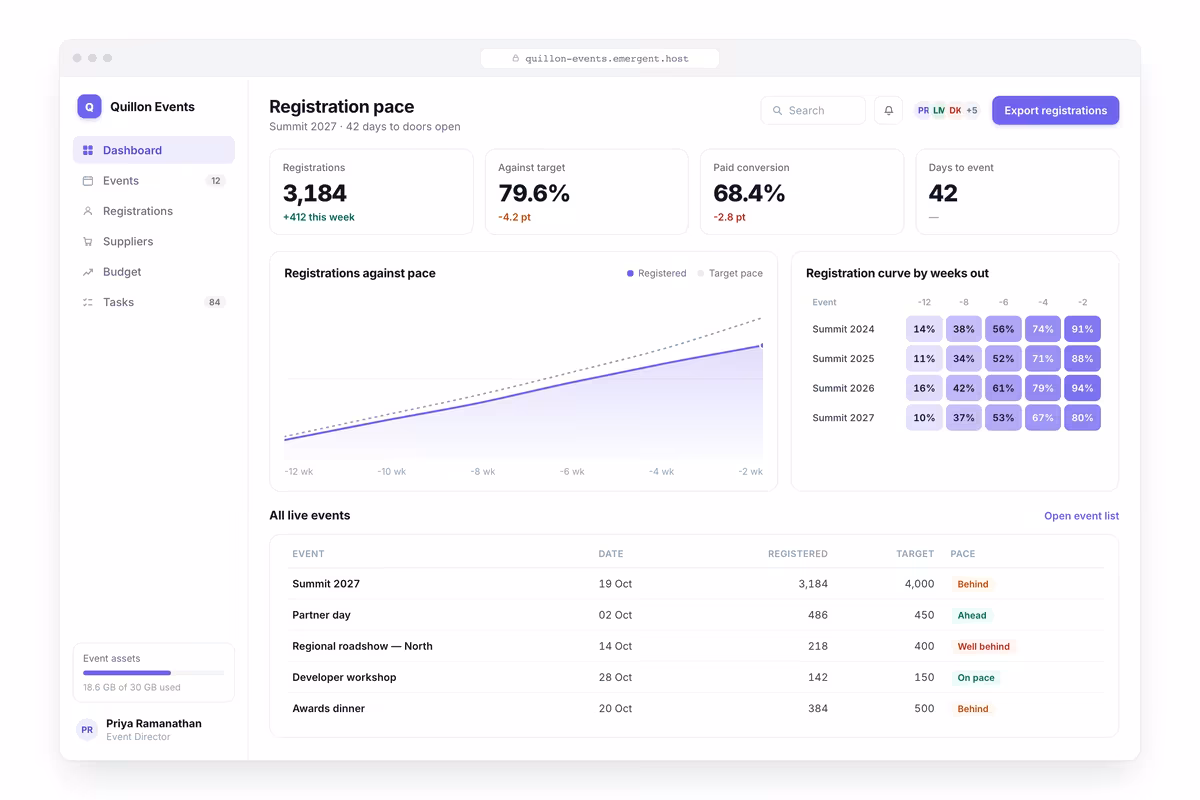Click the Events count badge 12

215,181
